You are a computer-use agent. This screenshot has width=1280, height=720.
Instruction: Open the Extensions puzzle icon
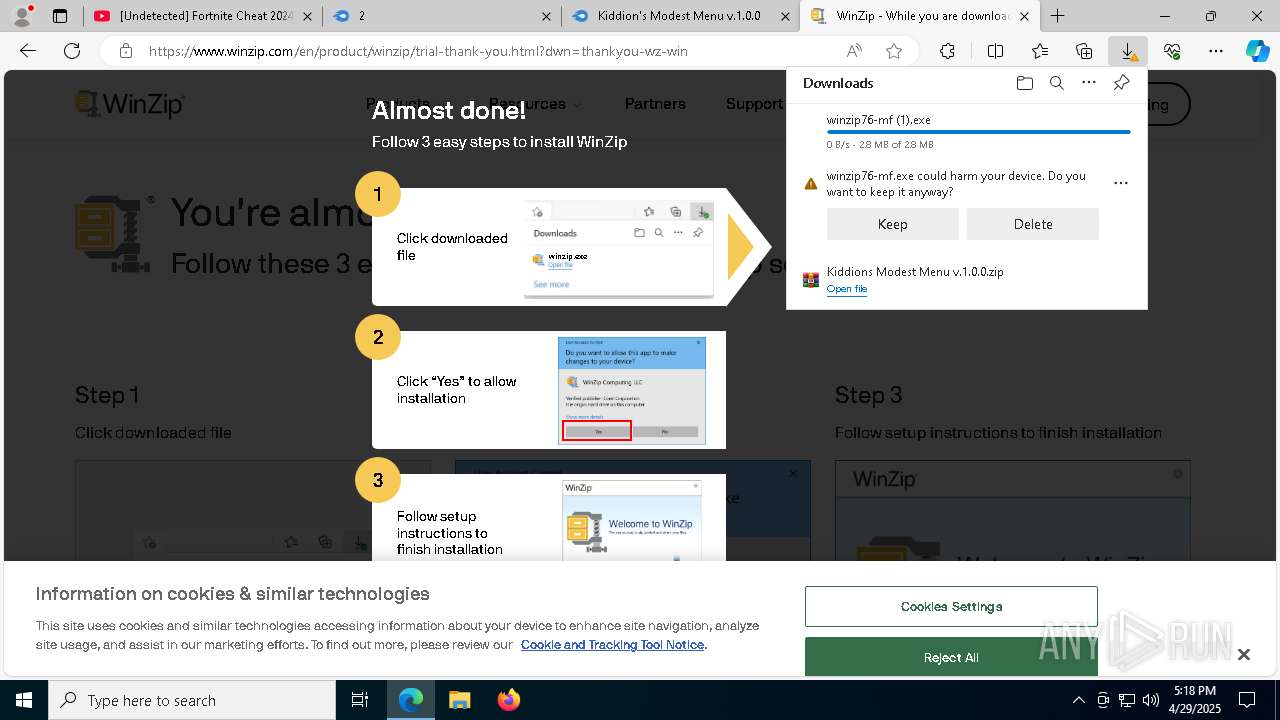[947, 51]
